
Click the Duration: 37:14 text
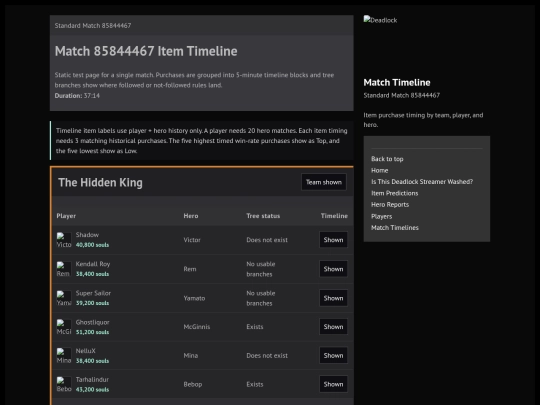[77, 96]
